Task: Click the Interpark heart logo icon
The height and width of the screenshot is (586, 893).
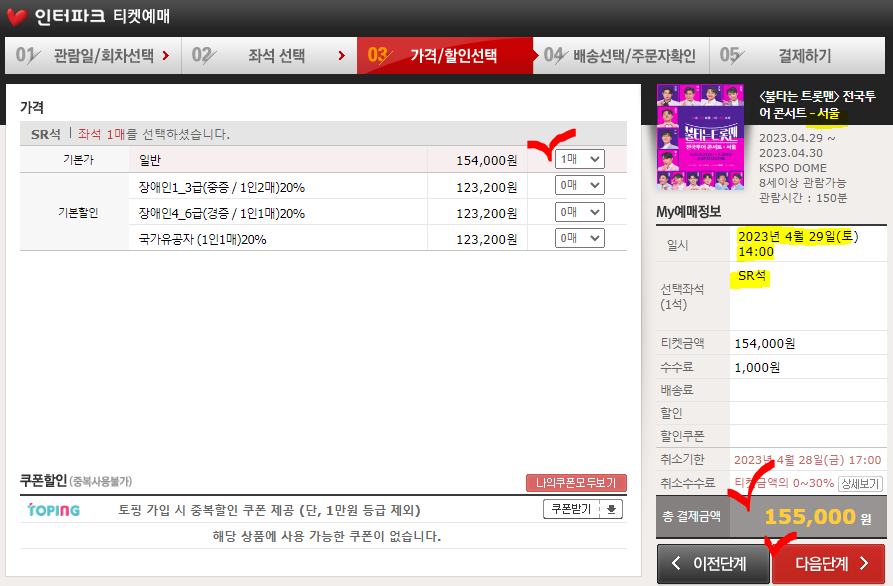Action: click(14, 15)
